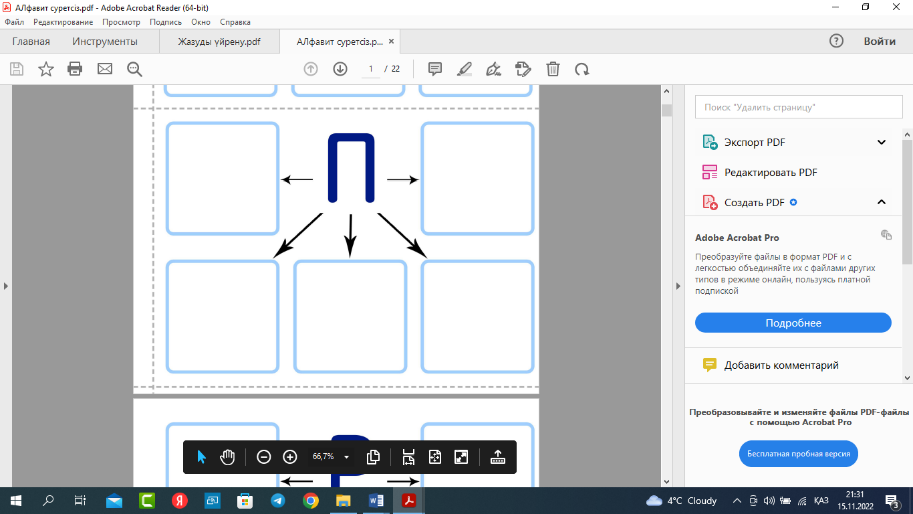
Task: Select the hand pan tool
Action: click(x=228, y=457)
